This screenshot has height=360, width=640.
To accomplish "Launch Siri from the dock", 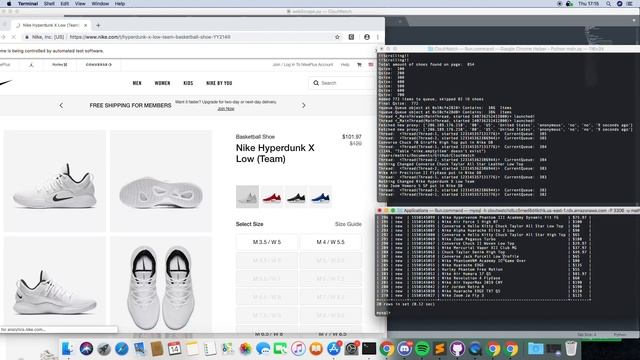I will click(x=86, y=349).
